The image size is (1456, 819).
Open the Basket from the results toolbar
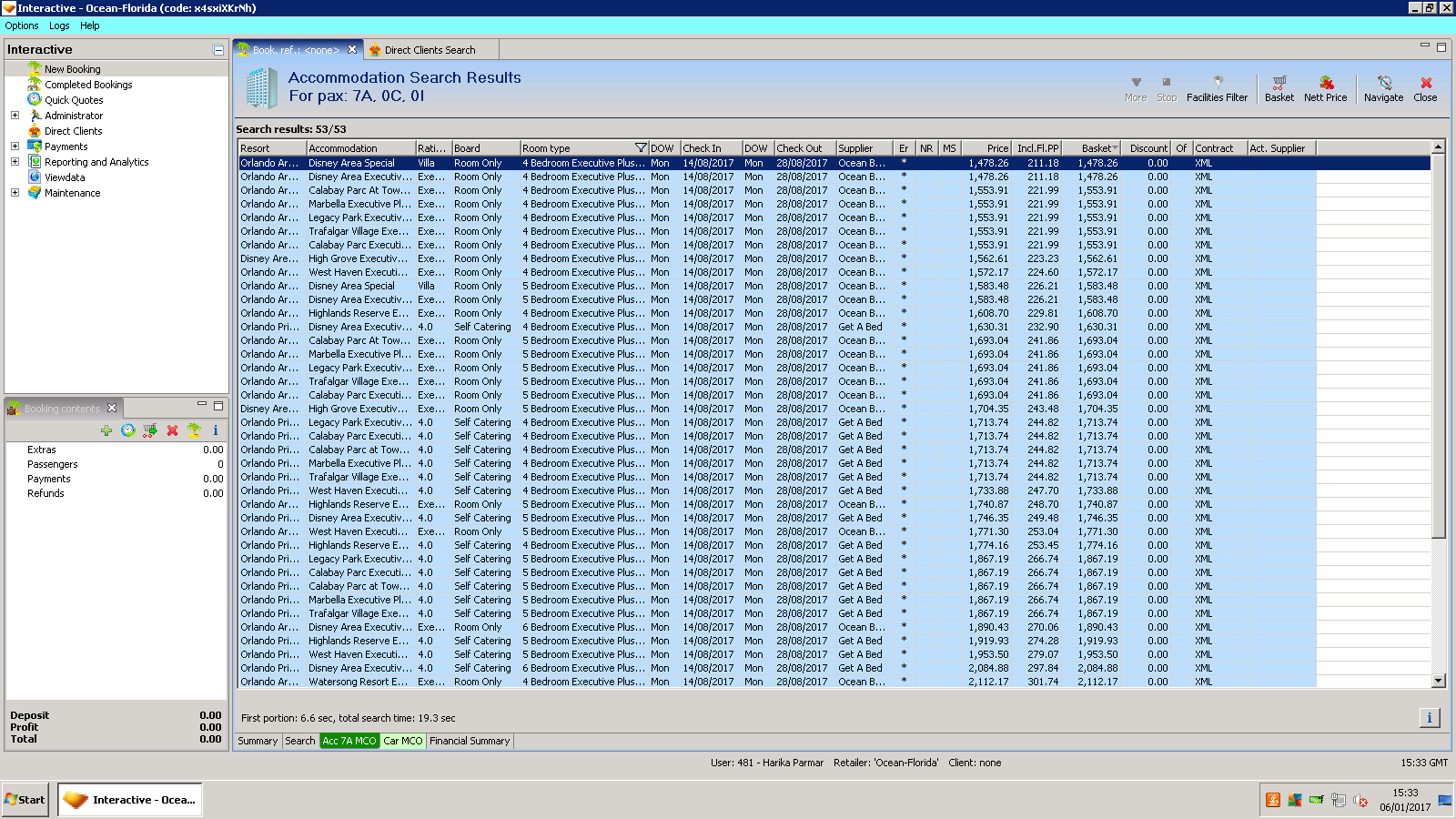[1279, 88]
